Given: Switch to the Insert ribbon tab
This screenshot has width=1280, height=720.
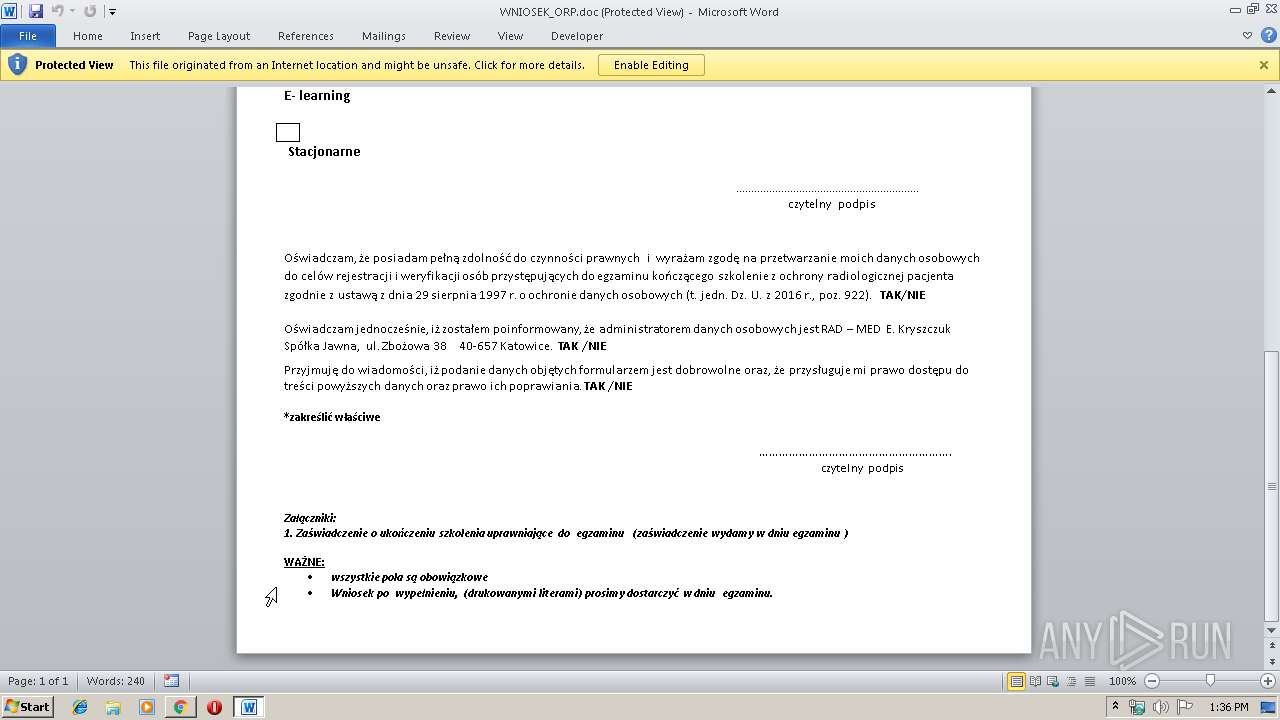Looking at the screenshot, I should (145, 36).
